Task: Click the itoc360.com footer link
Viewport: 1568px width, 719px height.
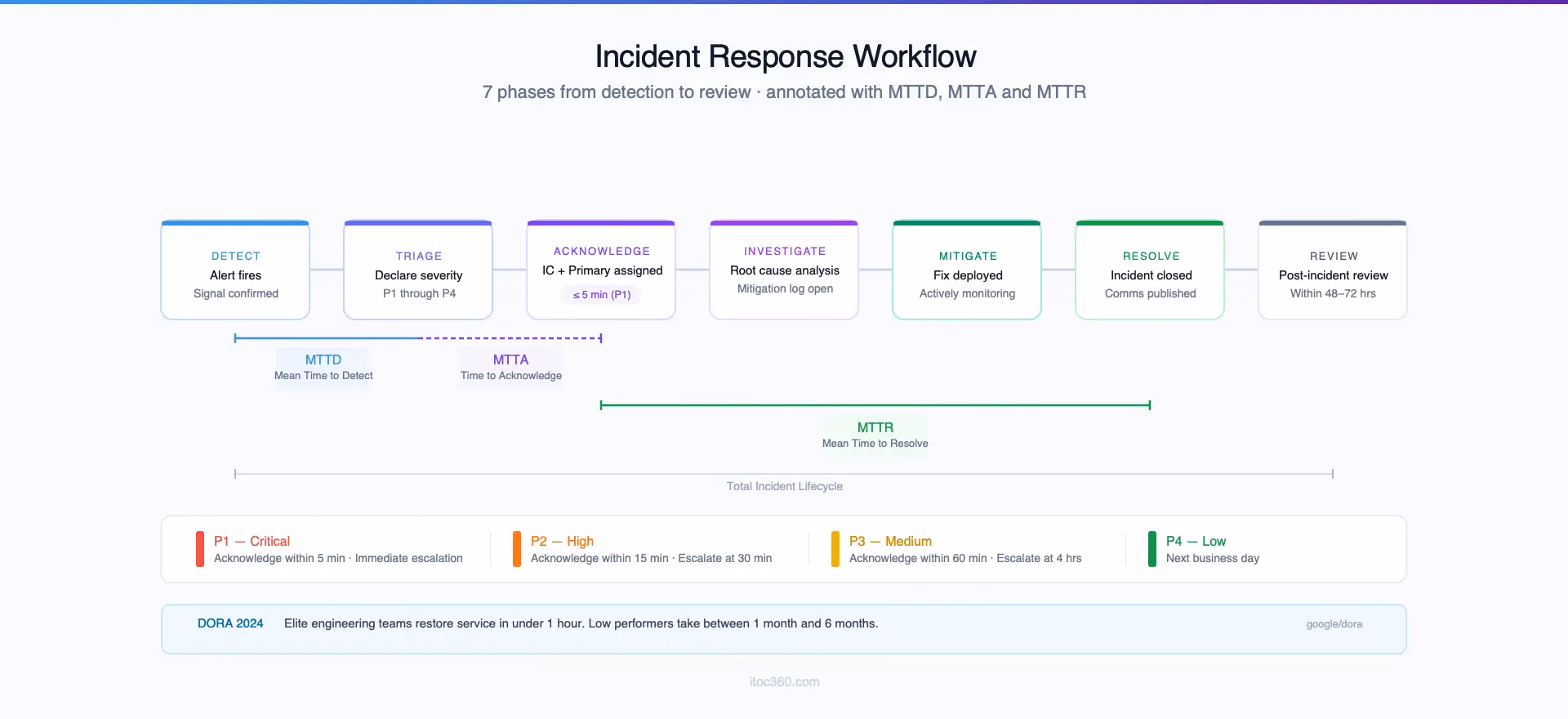Action: (x=784, y=682)
